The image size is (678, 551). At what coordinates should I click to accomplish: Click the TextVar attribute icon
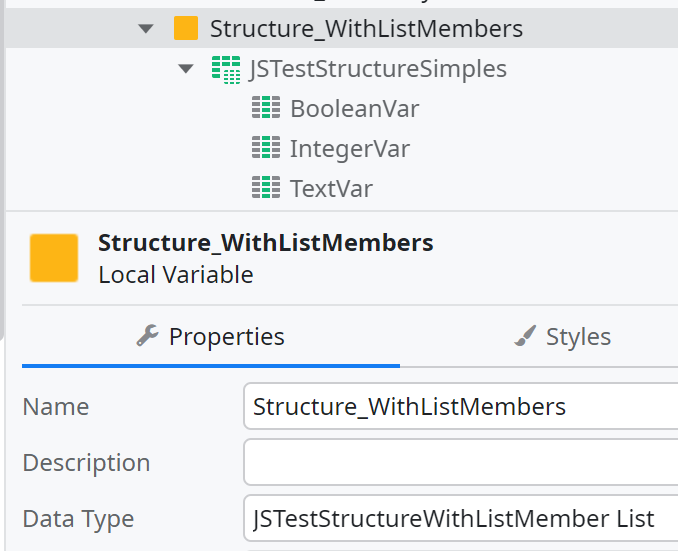265,188
